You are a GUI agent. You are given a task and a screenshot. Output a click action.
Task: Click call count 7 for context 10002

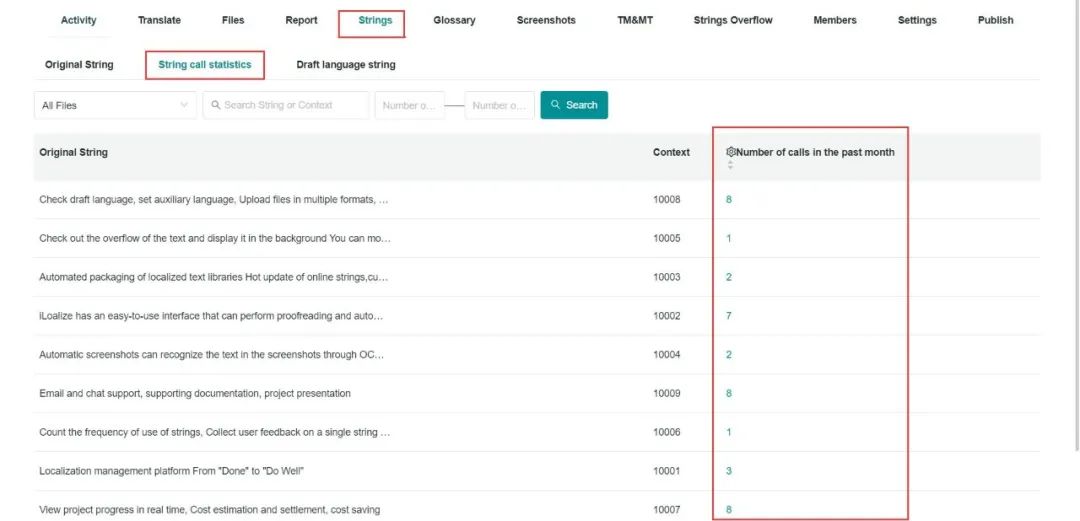coord(729,316)
